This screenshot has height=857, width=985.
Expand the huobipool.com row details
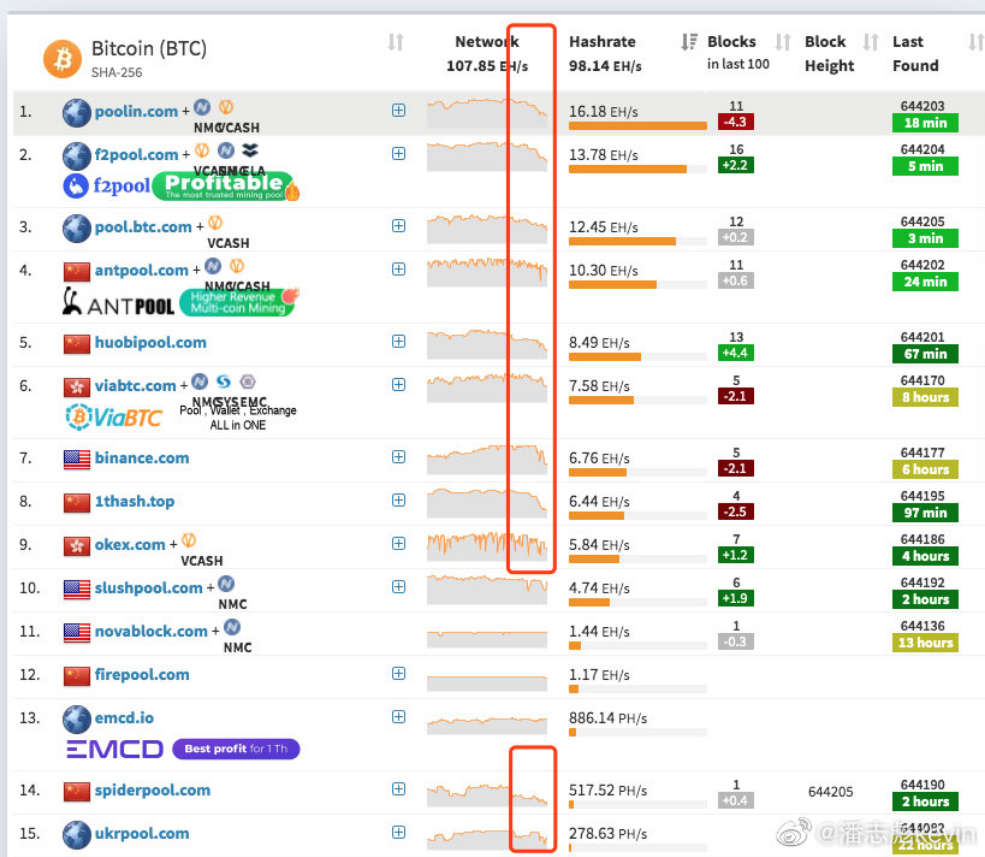click(x=398, y=341)
